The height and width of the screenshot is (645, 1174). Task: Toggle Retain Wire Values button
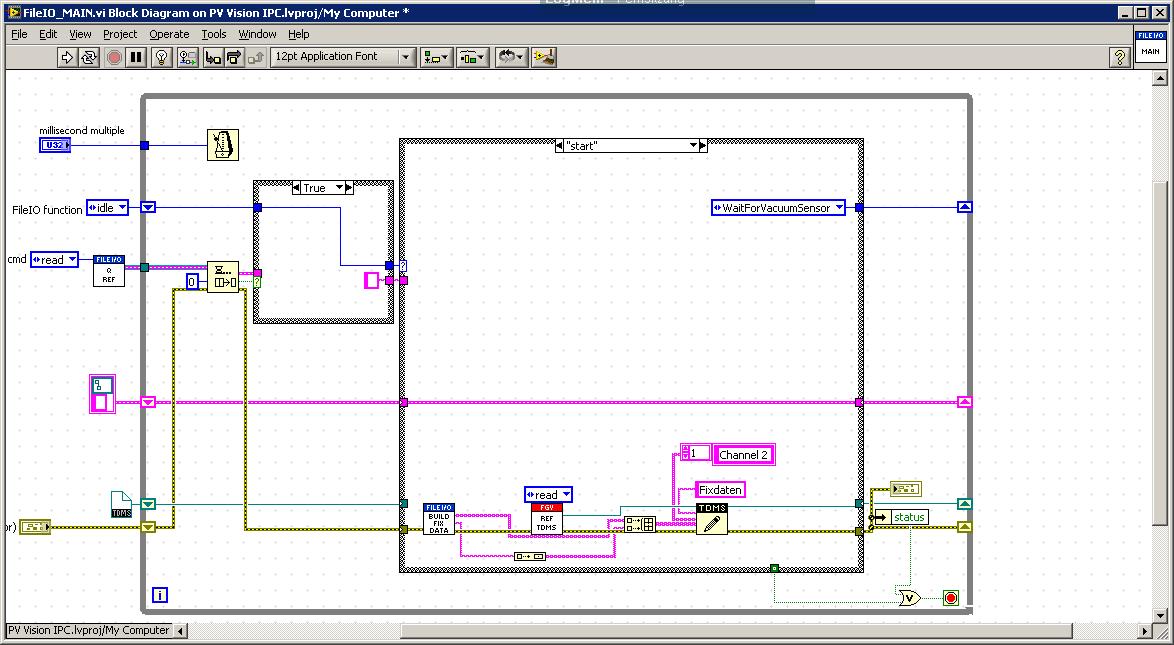click(187, 57)
